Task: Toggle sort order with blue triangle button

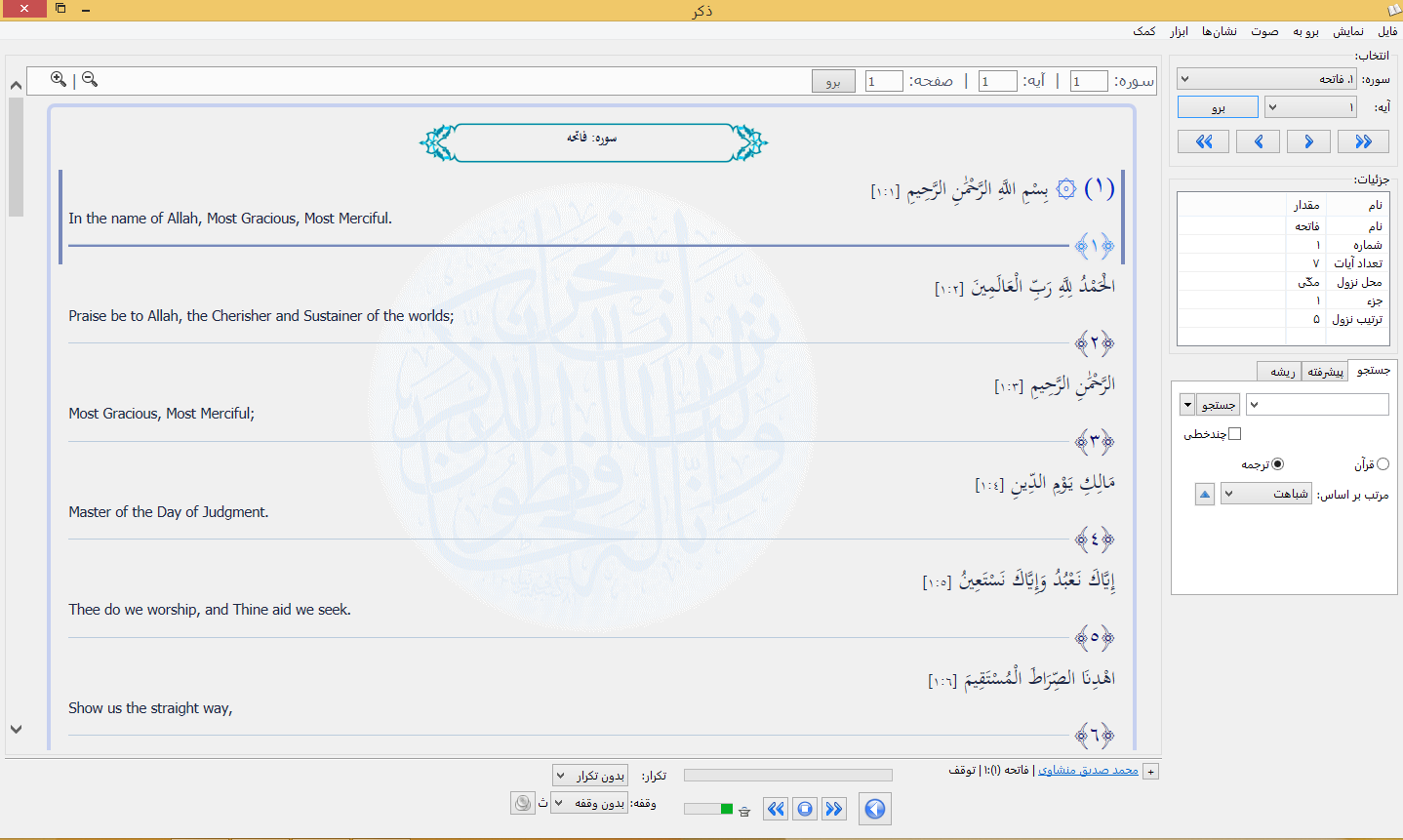Action: click(1205, 494)
